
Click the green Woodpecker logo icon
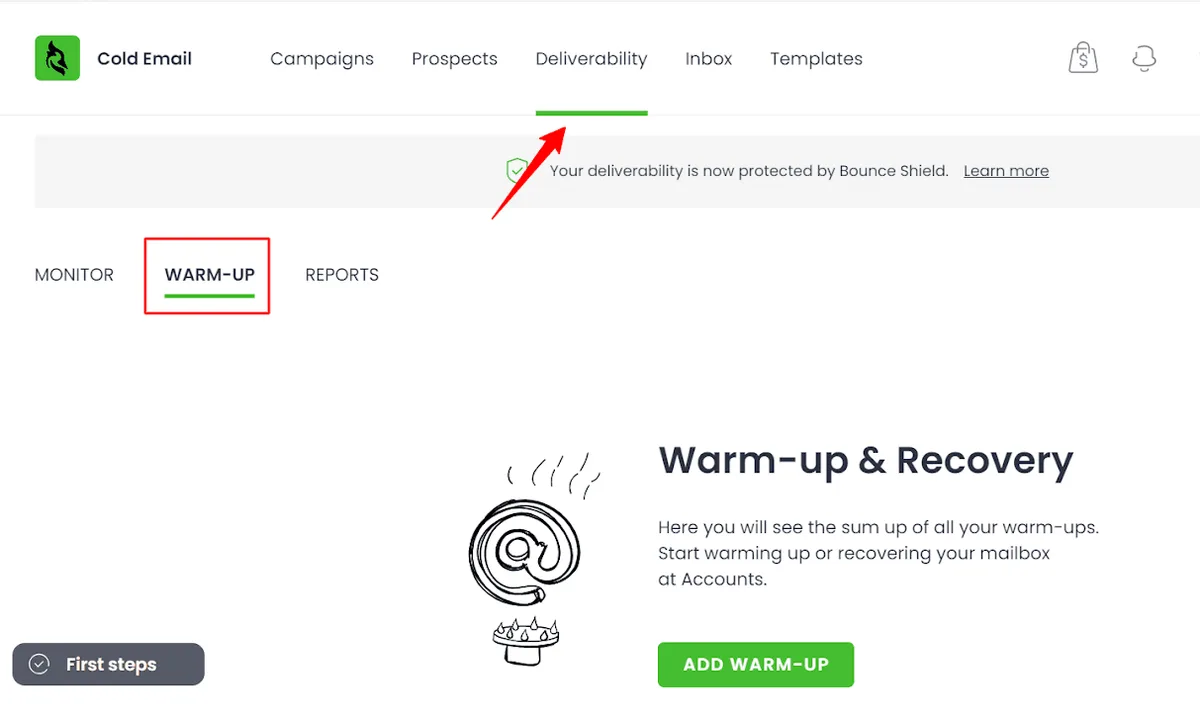click(57, 58)
